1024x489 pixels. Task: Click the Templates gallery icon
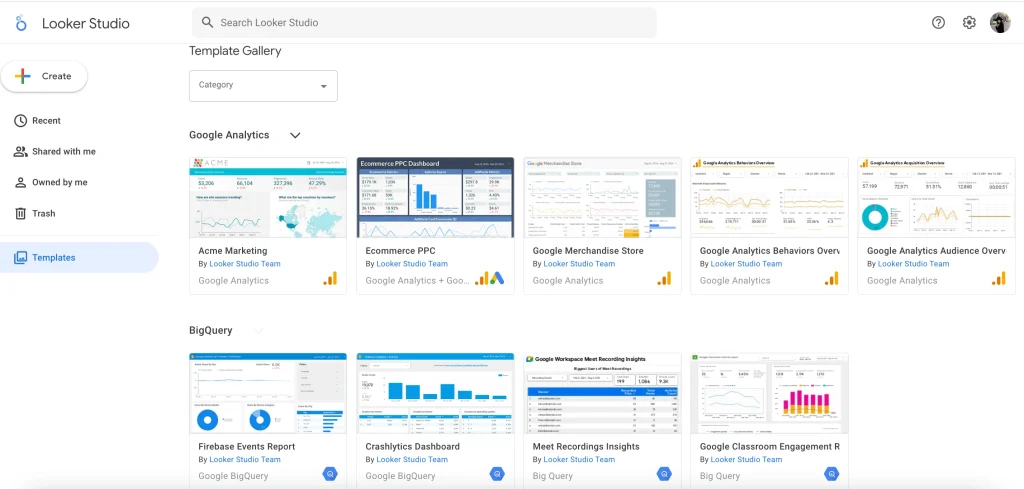click(x=21, y=257)
